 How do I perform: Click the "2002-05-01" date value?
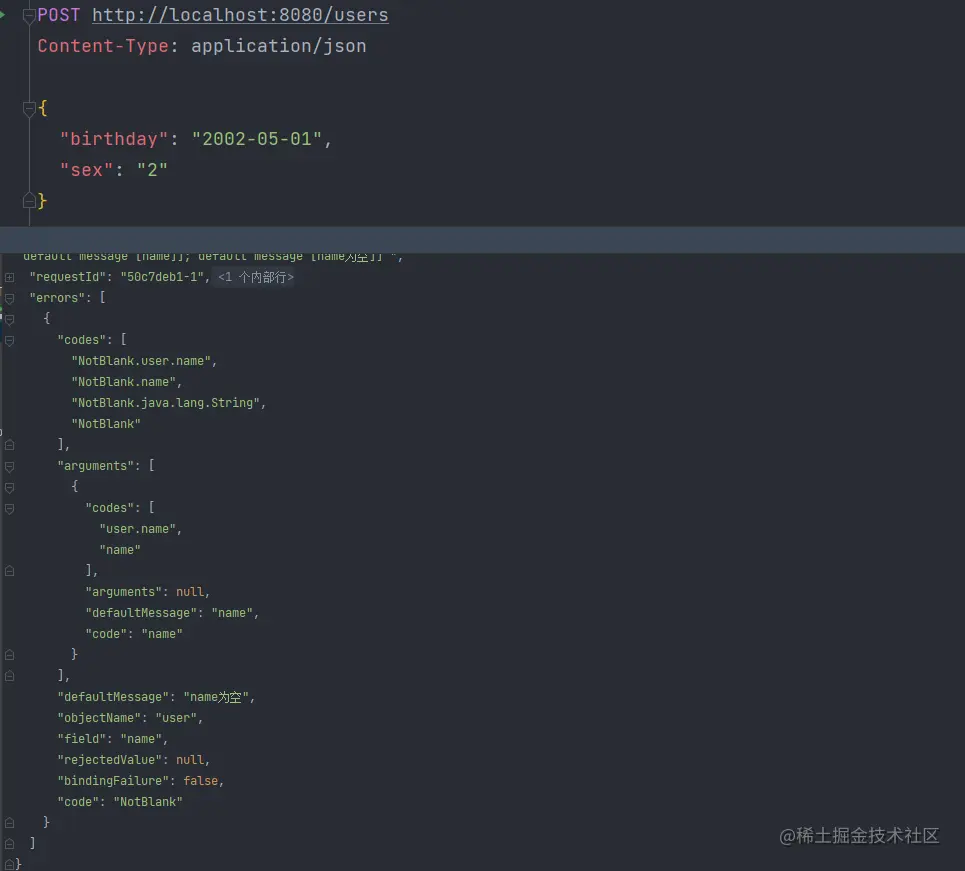pyautogui.click(x=257, y=139)
